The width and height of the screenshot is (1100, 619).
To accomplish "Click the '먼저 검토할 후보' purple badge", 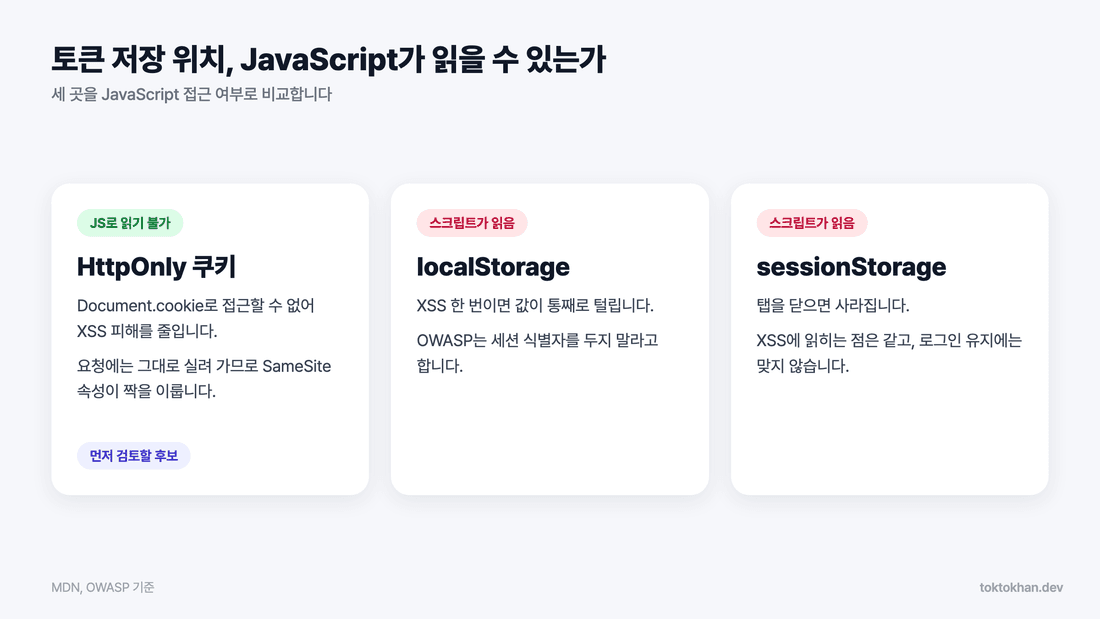I will pyautogui.click(x=133, y=455).
